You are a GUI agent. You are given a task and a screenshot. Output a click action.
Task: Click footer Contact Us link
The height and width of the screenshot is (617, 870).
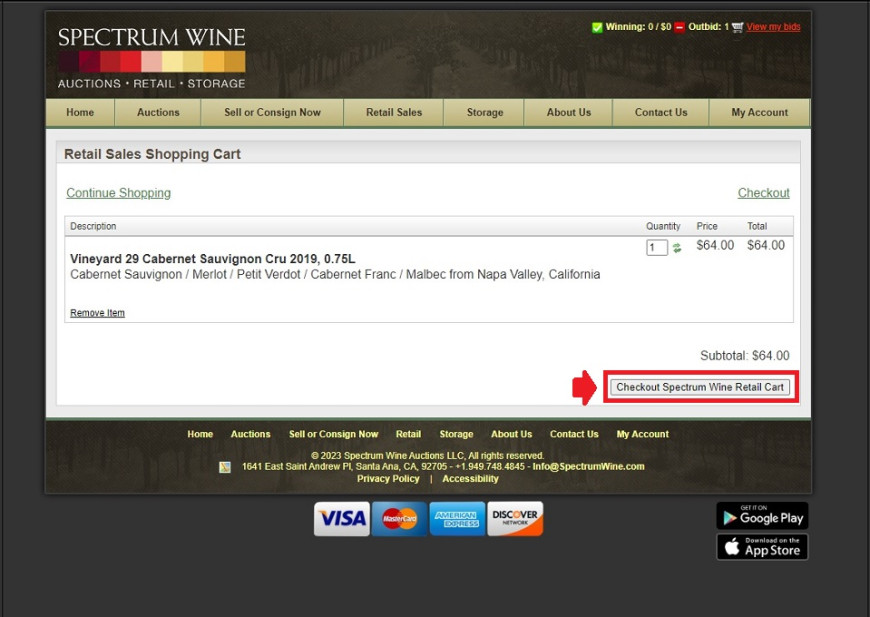[x=574, y=434]
